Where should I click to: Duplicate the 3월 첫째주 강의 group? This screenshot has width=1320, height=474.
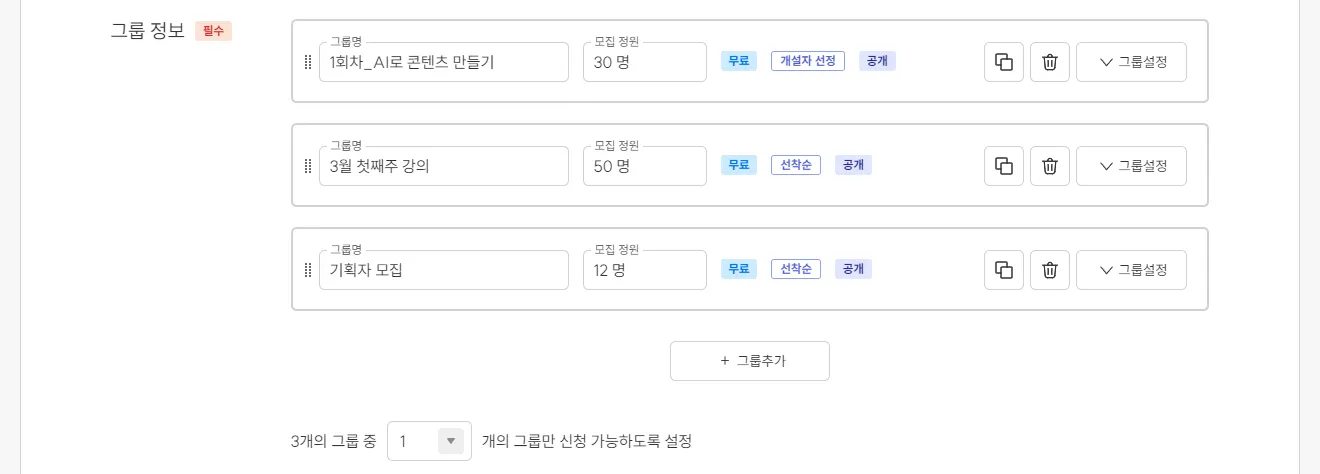point(1004,166)
